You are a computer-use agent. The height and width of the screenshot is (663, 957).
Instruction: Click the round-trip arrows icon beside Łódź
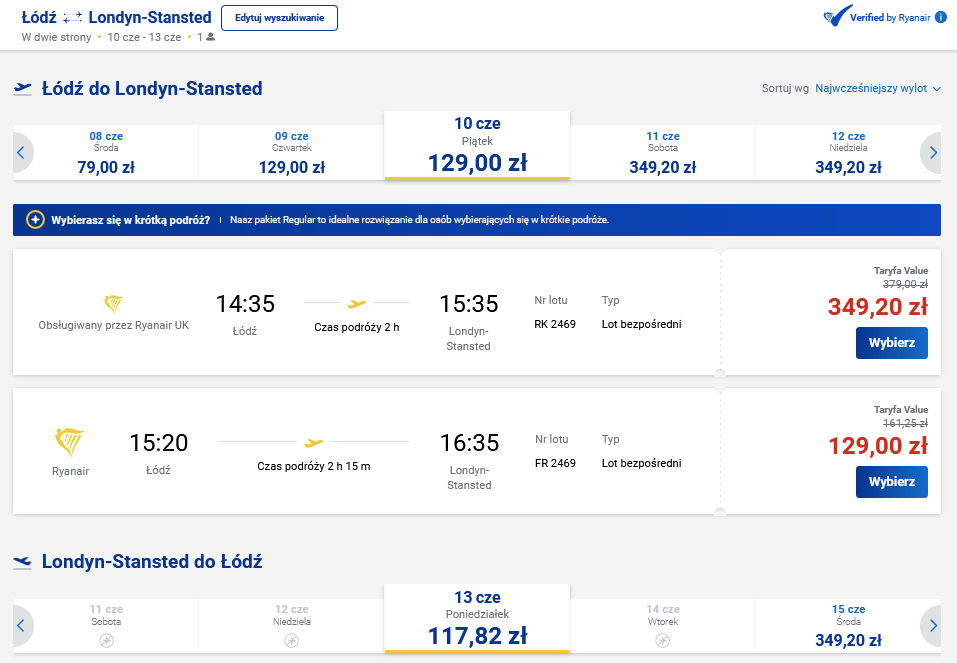point(72,18)
